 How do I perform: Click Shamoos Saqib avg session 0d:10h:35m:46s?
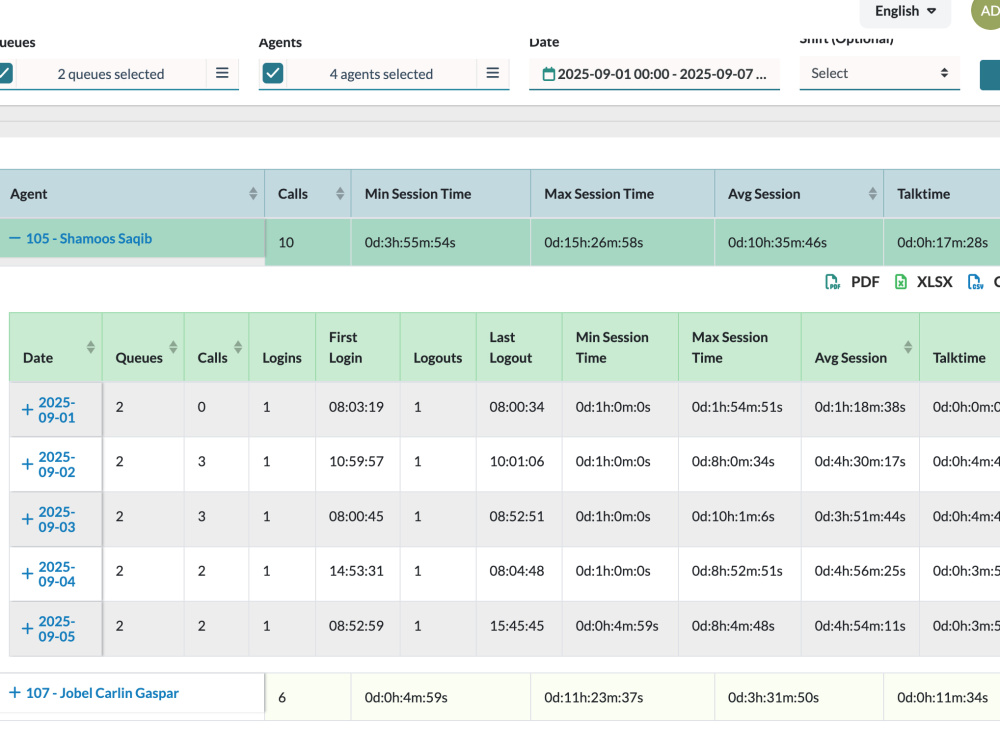pyautogui.click(x=777, y=242)
